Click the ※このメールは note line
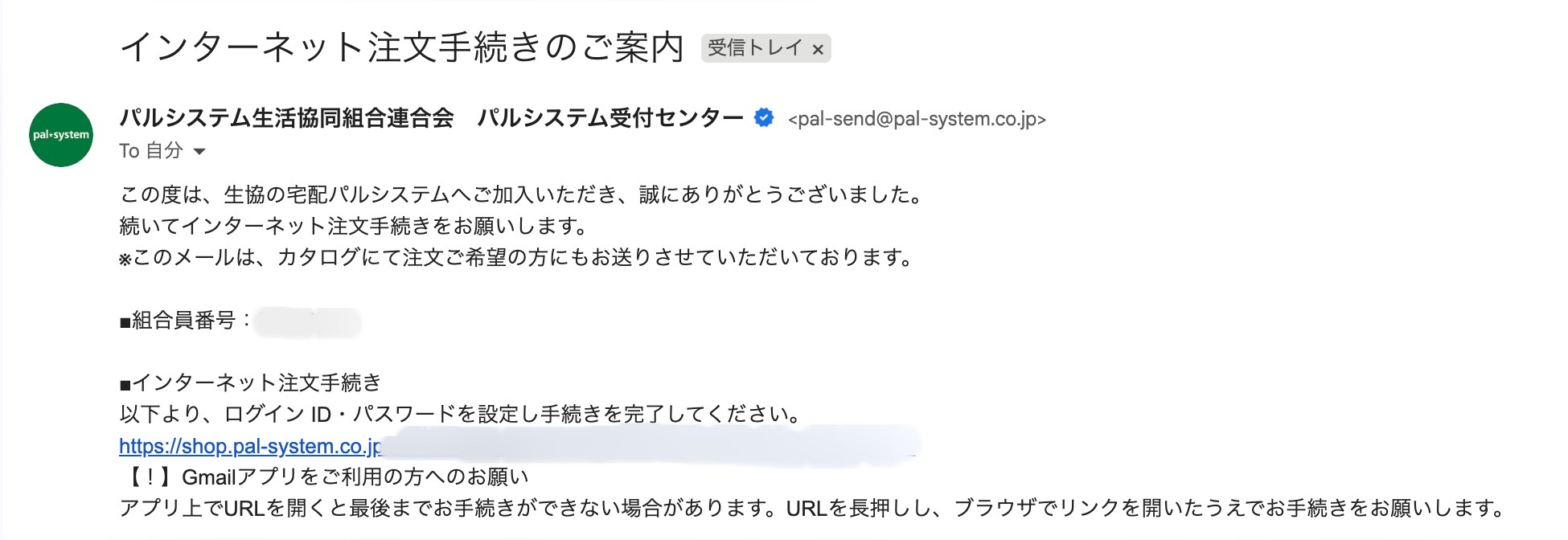 tap(516, 257)
